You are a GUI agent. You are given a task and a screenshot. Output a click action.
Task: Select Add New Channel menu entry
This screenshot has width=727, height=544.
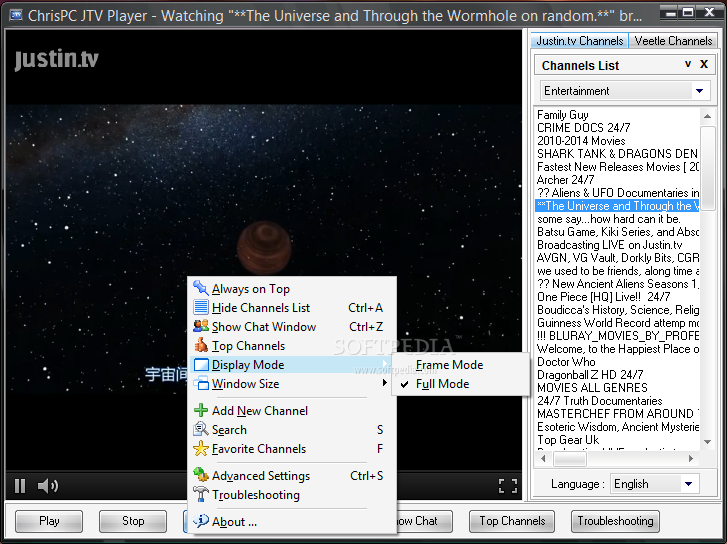(x=292, y=410)
